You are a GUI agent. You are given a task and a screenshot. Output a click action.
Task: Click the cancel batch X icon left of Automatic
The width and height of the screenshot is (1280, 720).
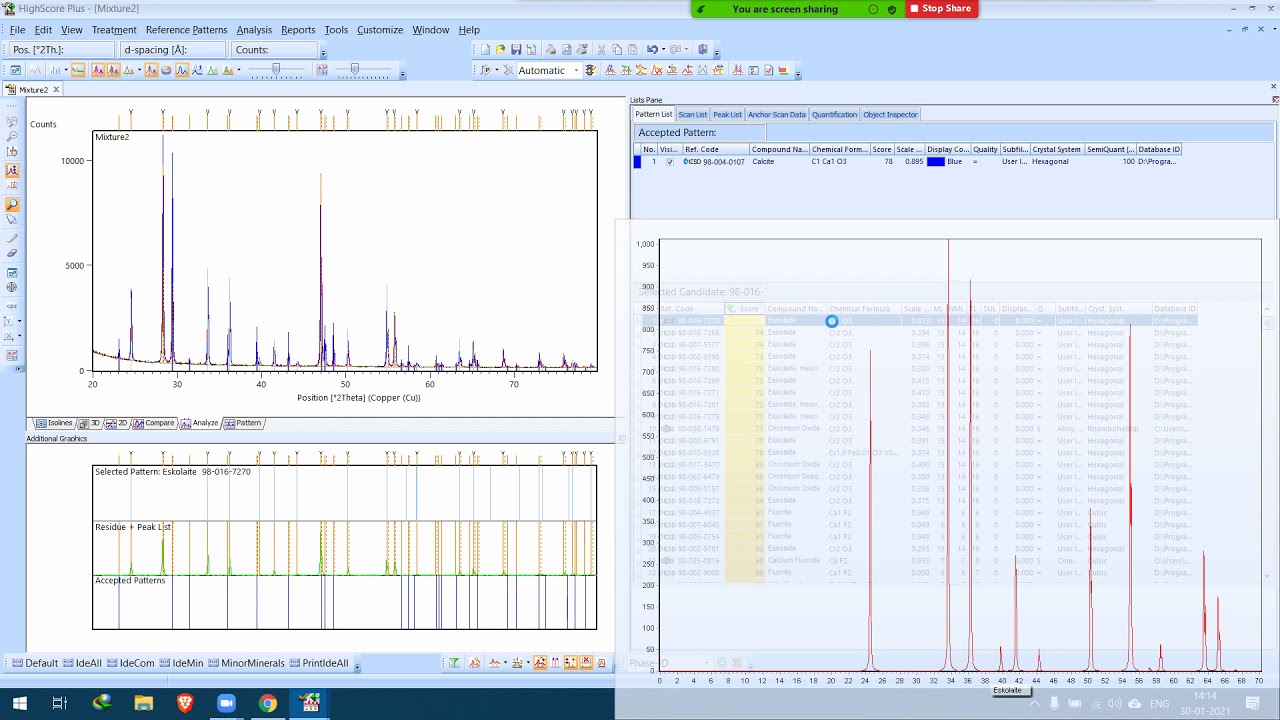click(x=508, y=70)
